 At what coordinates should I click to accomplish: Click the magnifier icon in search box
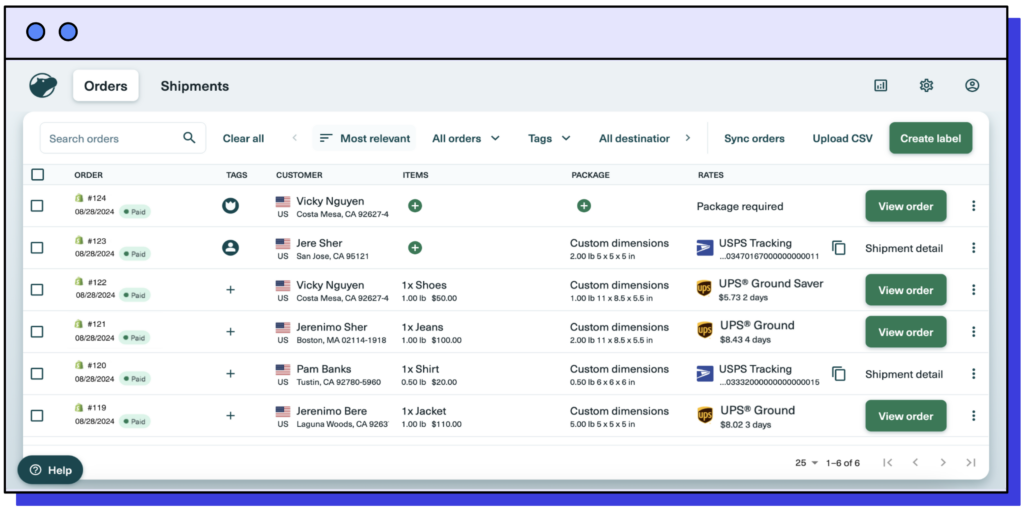[x=189, y=138]
